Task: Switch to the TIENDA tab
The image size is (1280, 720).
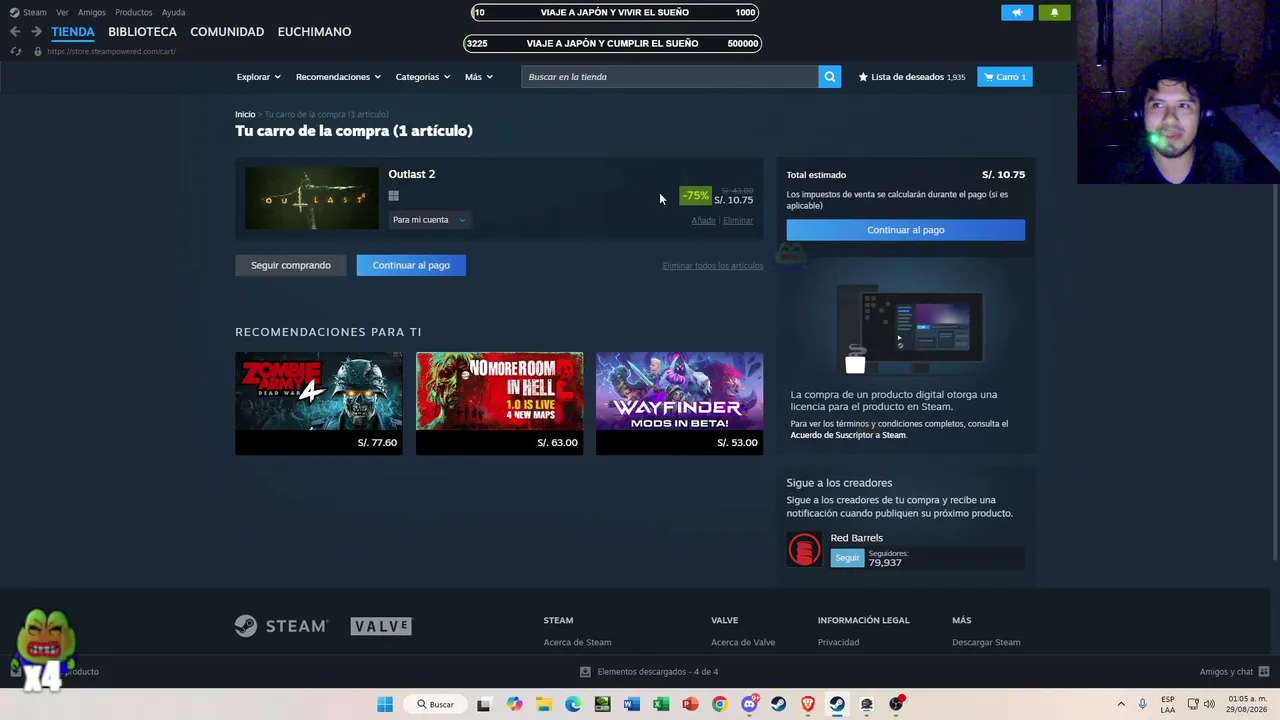Action: coord(73,32)
